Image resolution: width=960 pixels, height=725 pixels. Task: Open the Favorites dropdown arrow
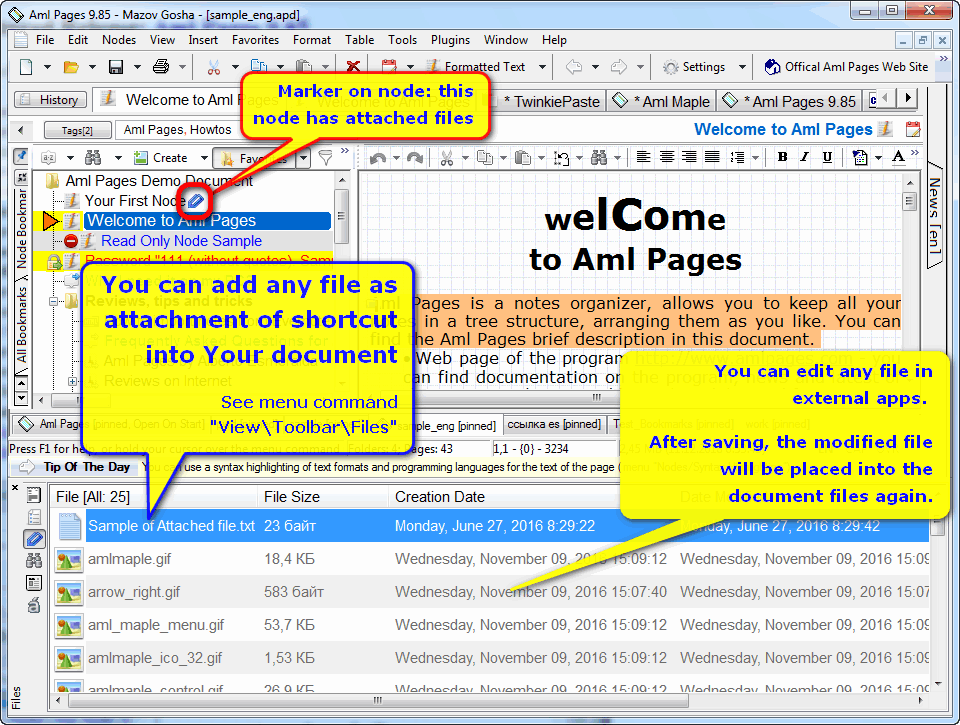point(304,159)
